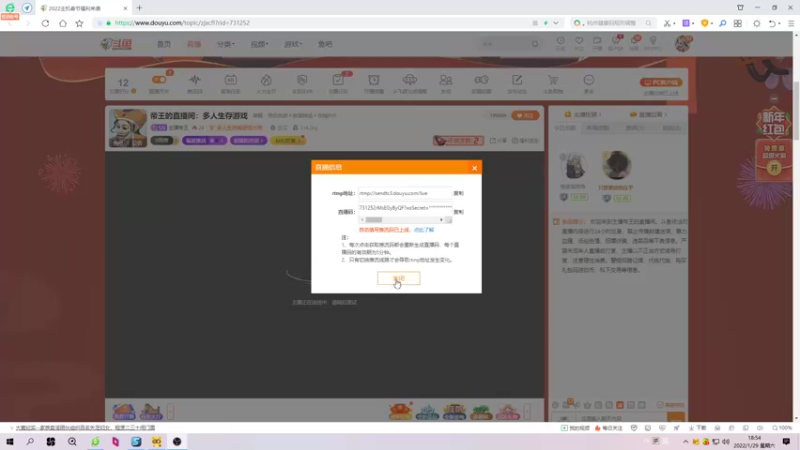This screenshot has height=450, width=800.
Task: Open the red 新年红包 badge on the right
Action: pyautogui.click(x=773, y=123)
